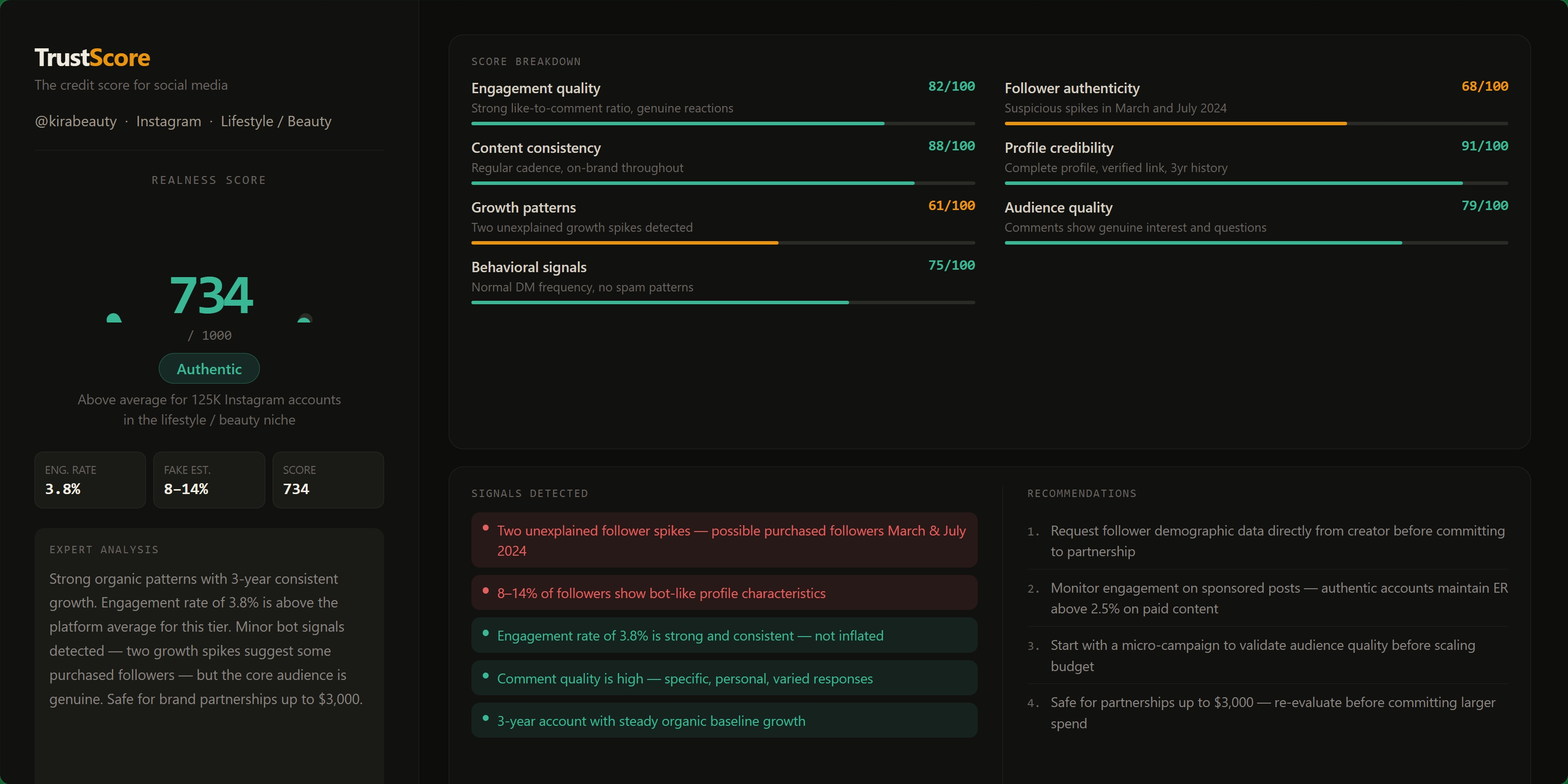Expand the SCORE BREAKDOWN section
The width and height of the screenshot is (1568, 784).
coord(525,61)
